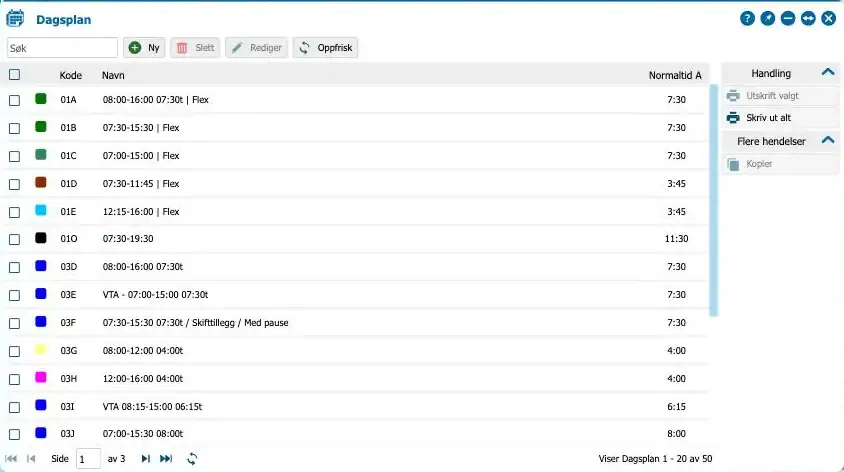Viewport: 844px width, 472px height.
Task: Sort by the Navn column header
Action: tap(113, 75)
